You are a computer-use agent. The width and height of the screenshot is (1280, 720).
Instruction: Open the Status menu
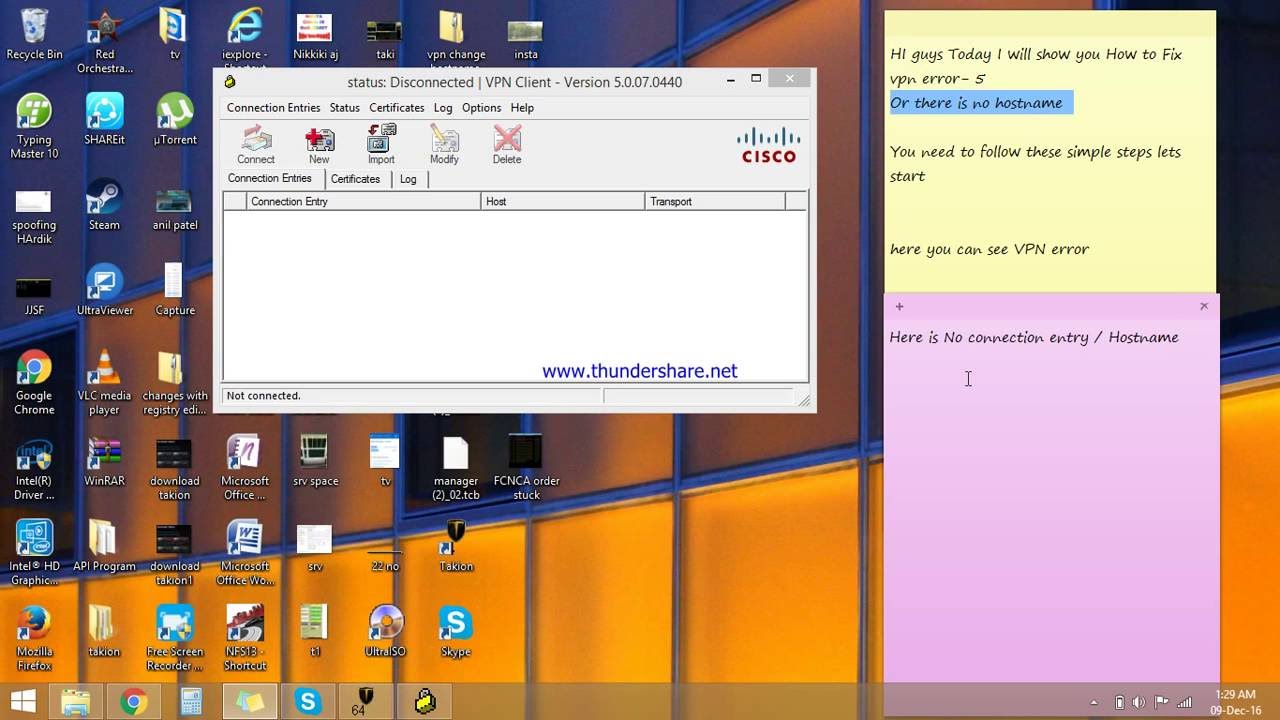(344, 108)
